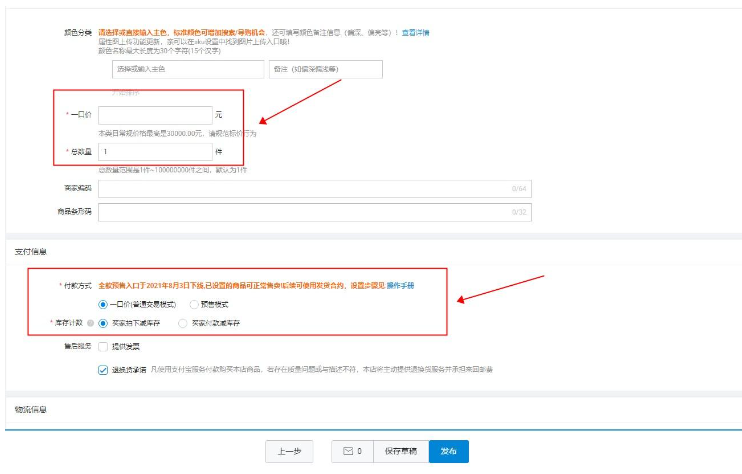This screenshot has width=742, height=474.
Task: Select 一口价 (普通交易模式) radio option
Action: 102,304
